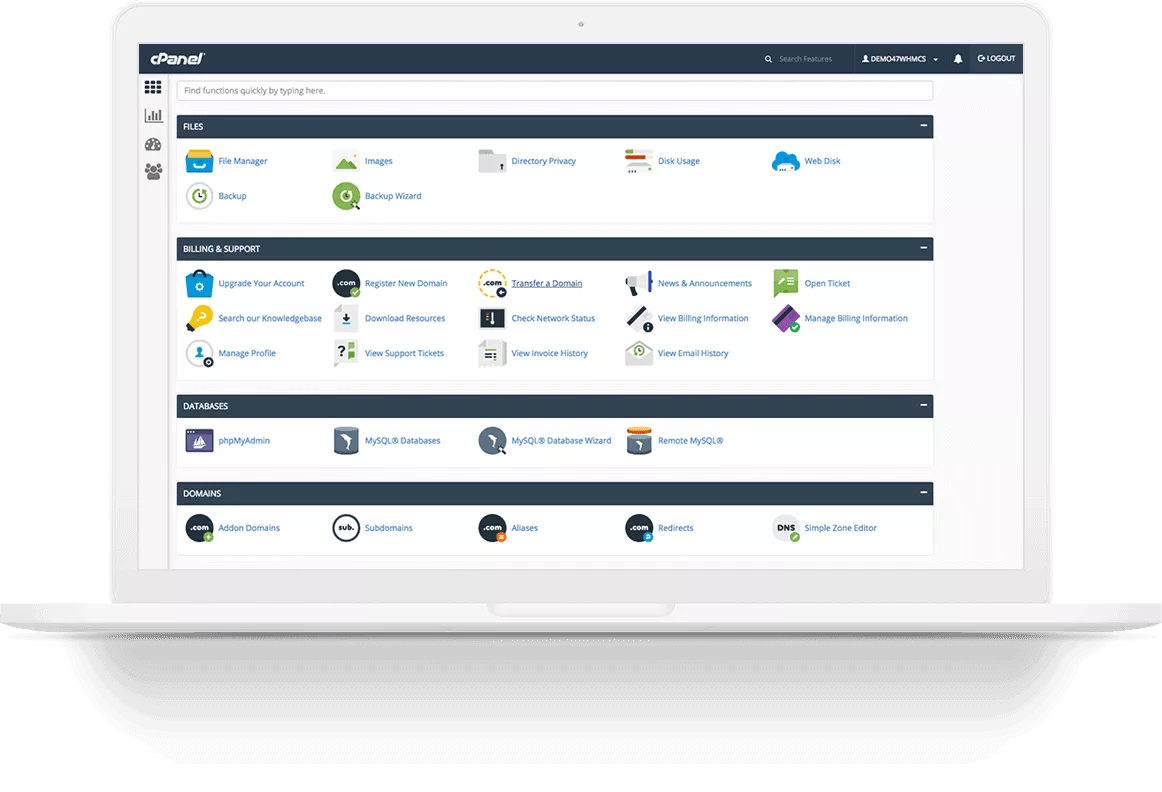Select the Subdomains icon
1162x792 pixels.
click(346, 528)
